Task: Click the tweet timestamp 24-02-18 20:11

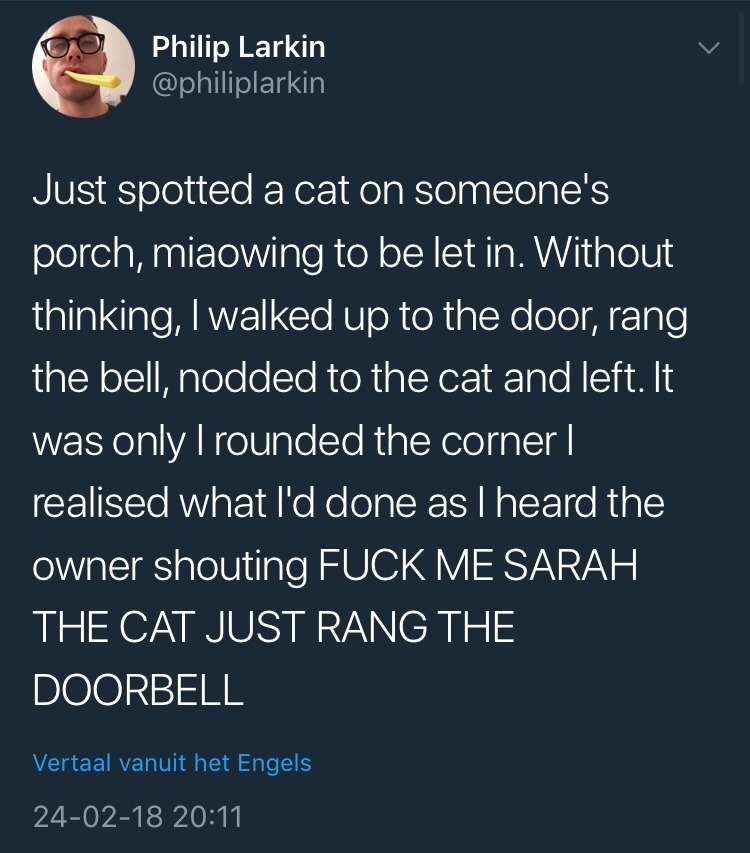Action: pyautogui.click(x=138, y=817)
